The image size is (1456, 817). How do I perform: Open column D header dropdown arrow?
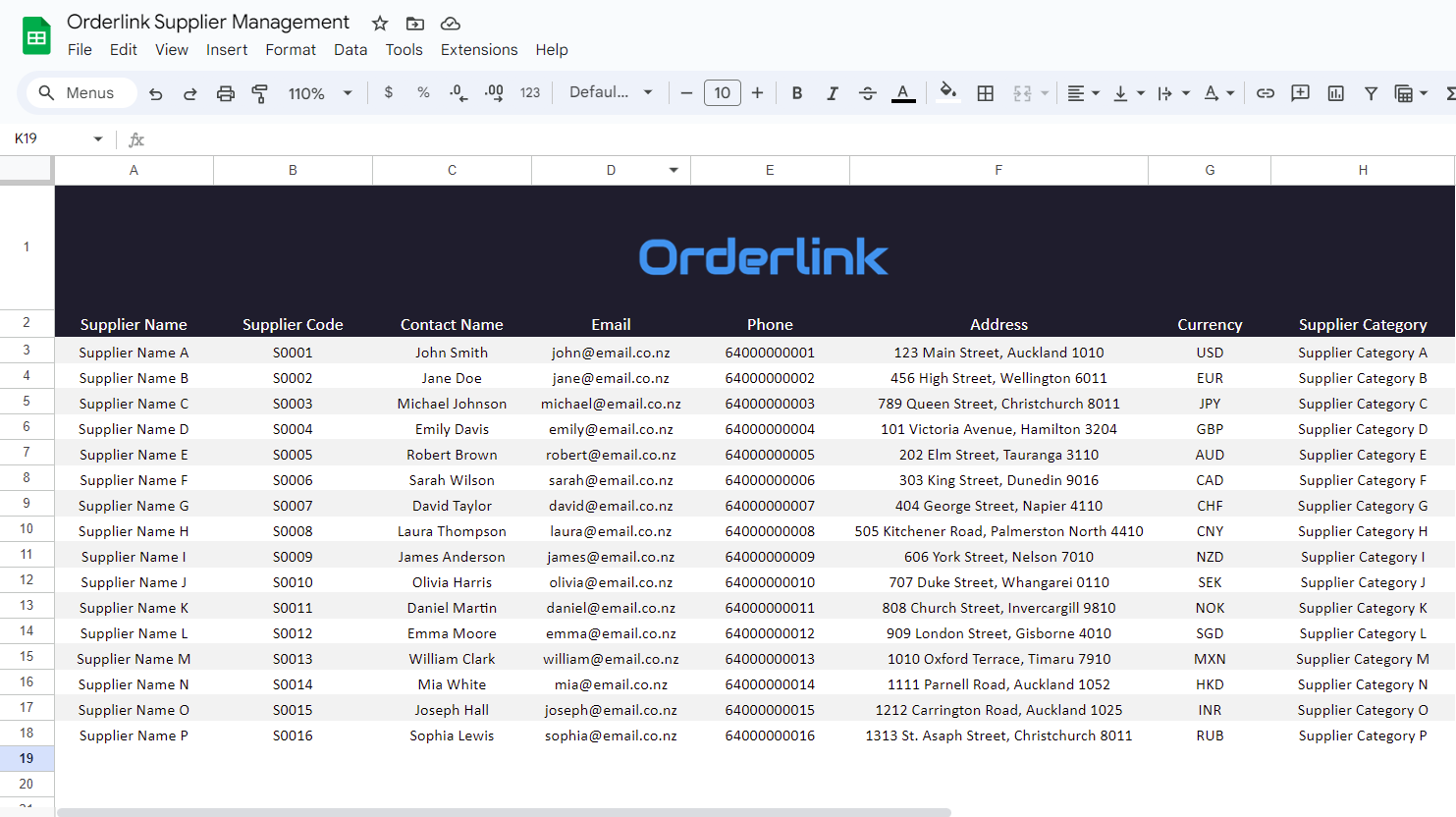674,171
